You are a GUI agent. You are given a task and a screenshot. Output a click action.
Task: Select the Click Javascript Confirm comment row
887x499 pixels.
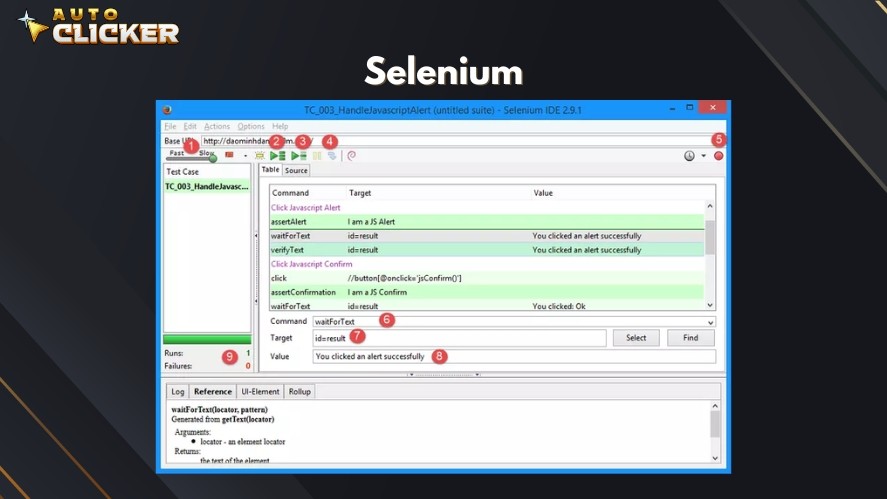[487, 264]
